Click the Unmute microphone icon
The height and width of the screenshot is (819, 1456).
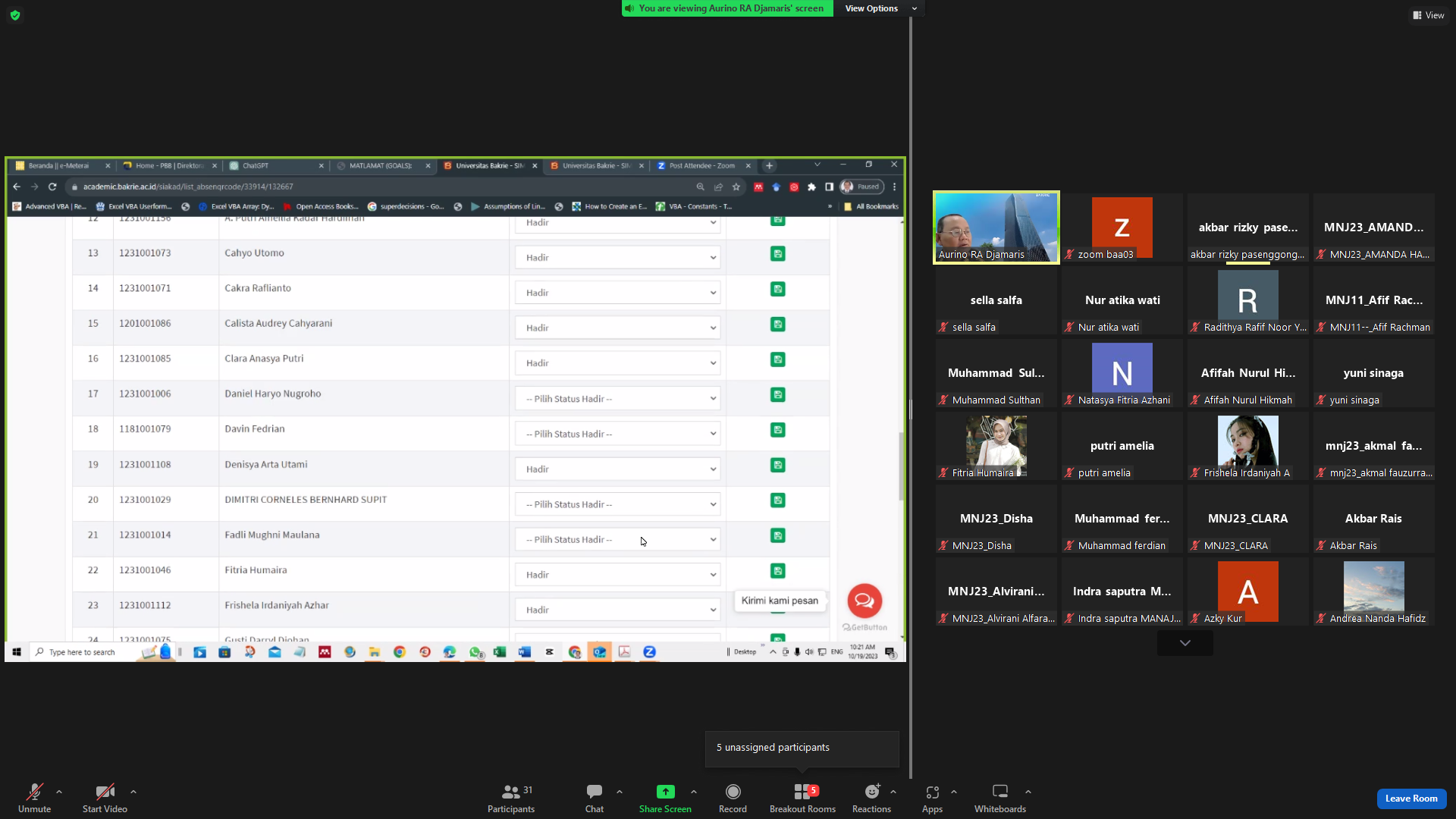coord(34,792)
